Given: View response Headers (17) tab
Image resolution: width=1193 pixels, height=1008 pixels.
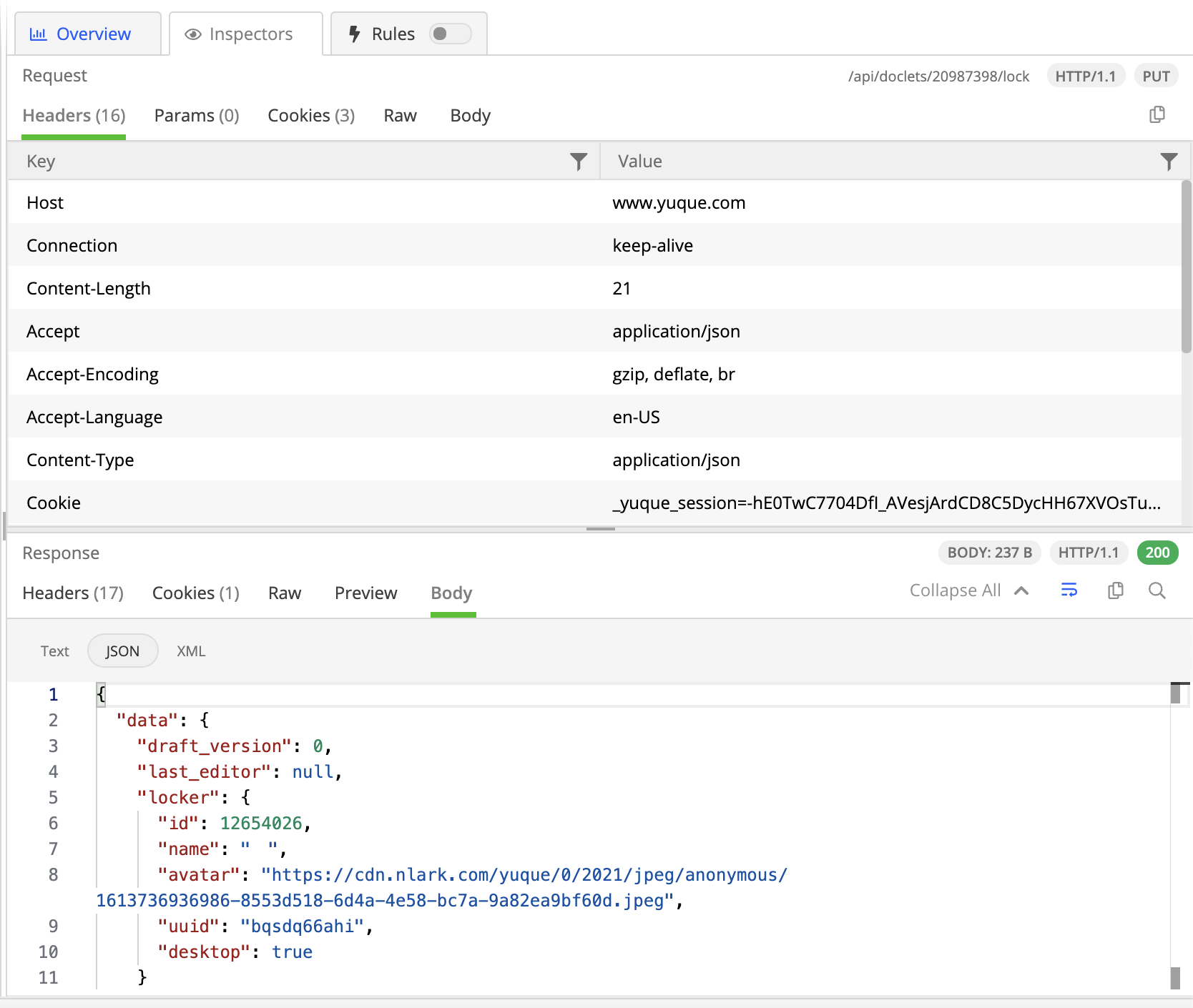Looking at the screenshot, I should click(73, 593).
